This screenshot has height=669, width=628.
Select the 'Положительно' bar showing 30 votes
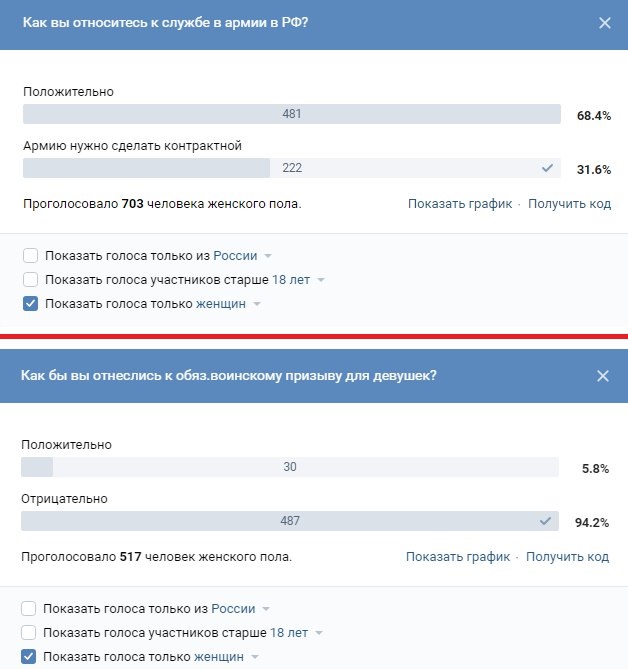(289, 467)
